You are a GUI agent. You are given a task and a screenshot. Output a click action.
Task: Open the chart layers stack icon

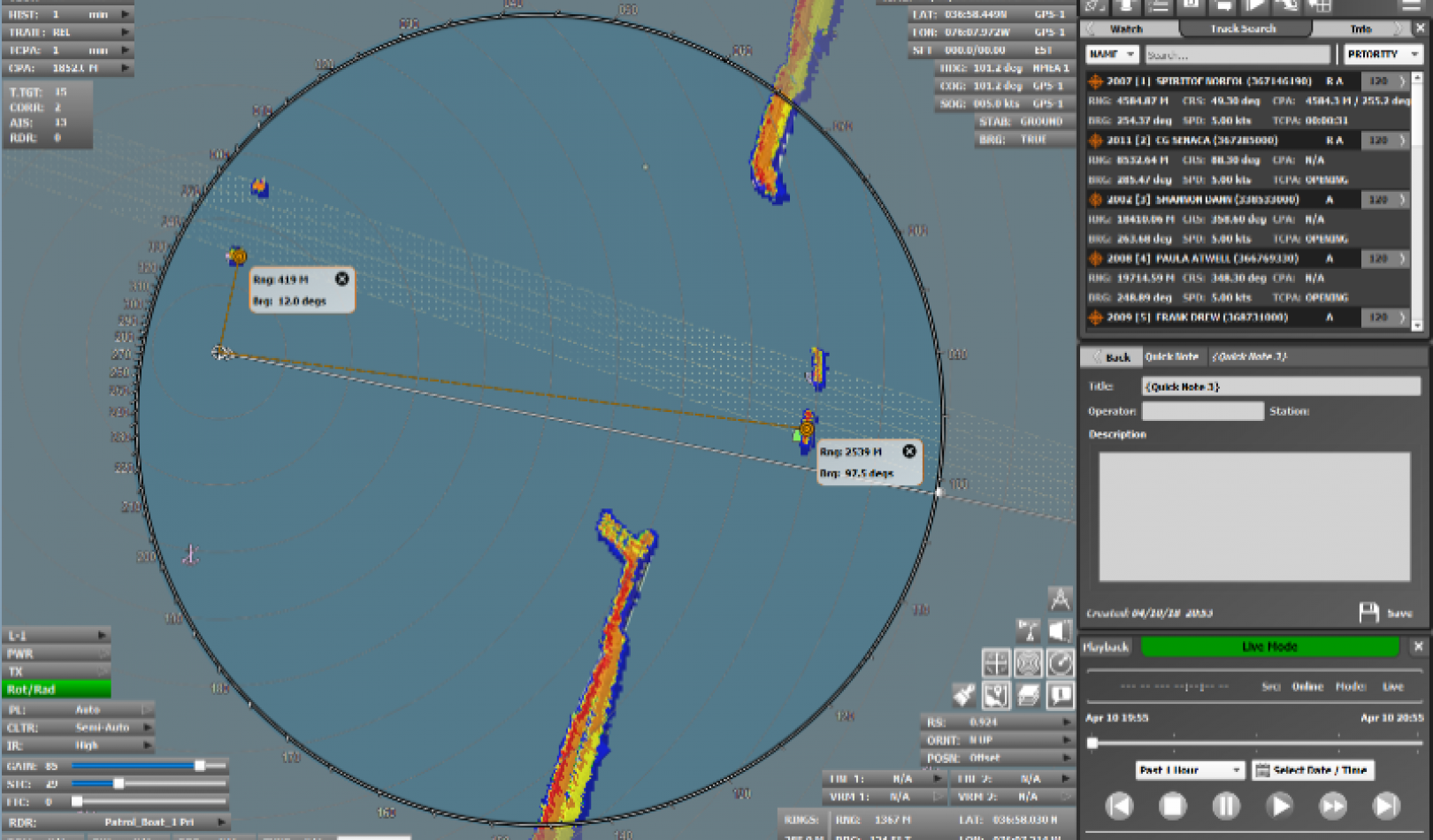[1028, 695]
